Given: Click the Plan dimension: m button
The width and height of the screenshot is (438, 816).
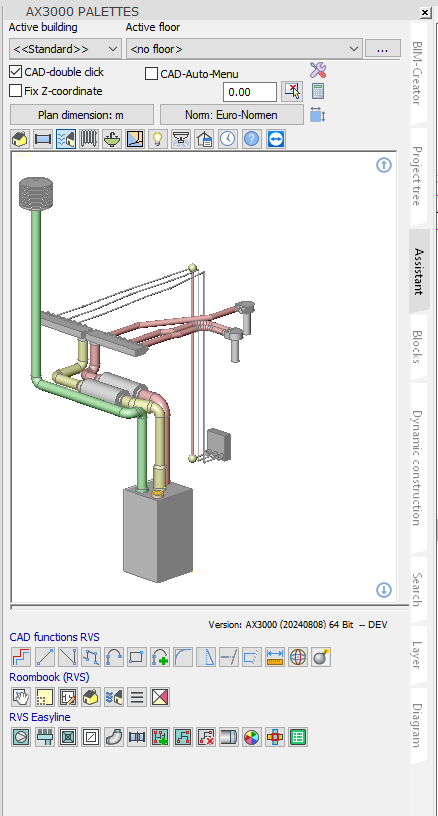Looking at the screenshot, I should pos(82,115).
